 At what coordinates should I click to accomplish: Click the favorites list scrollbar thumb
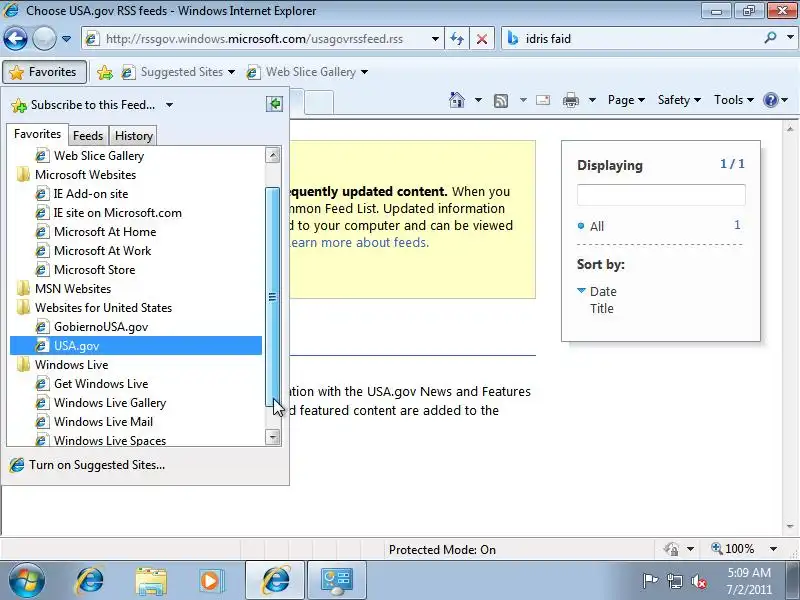(273, 297)
